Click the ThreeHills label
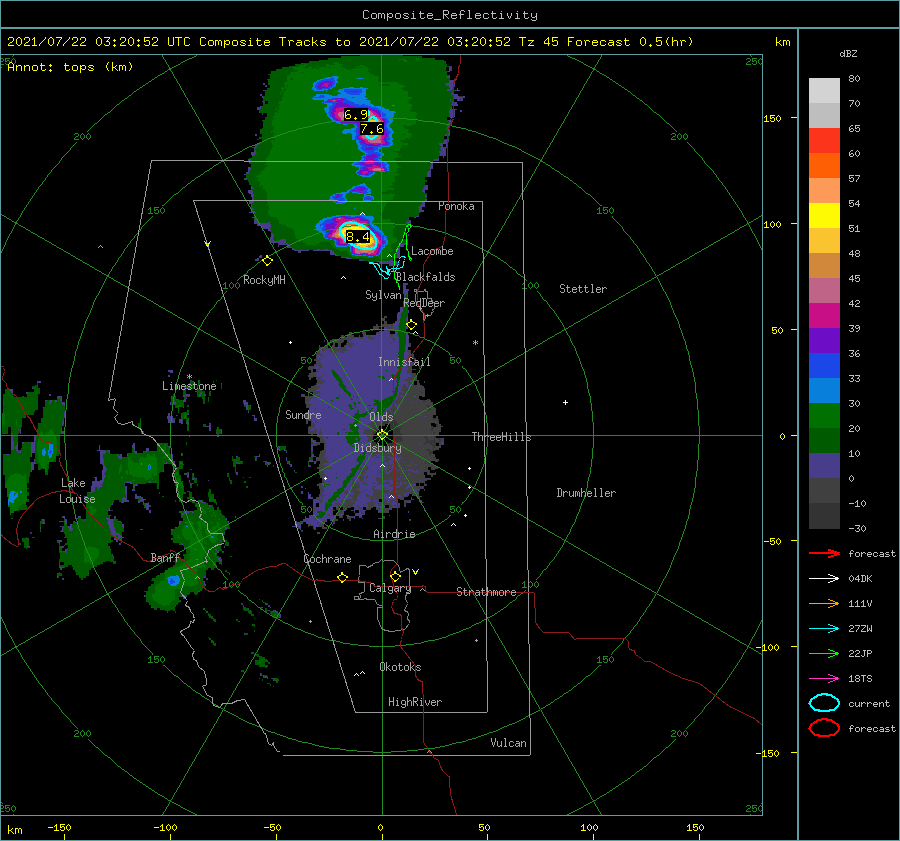This screenshot has width=900, height=841. (501, 437)
